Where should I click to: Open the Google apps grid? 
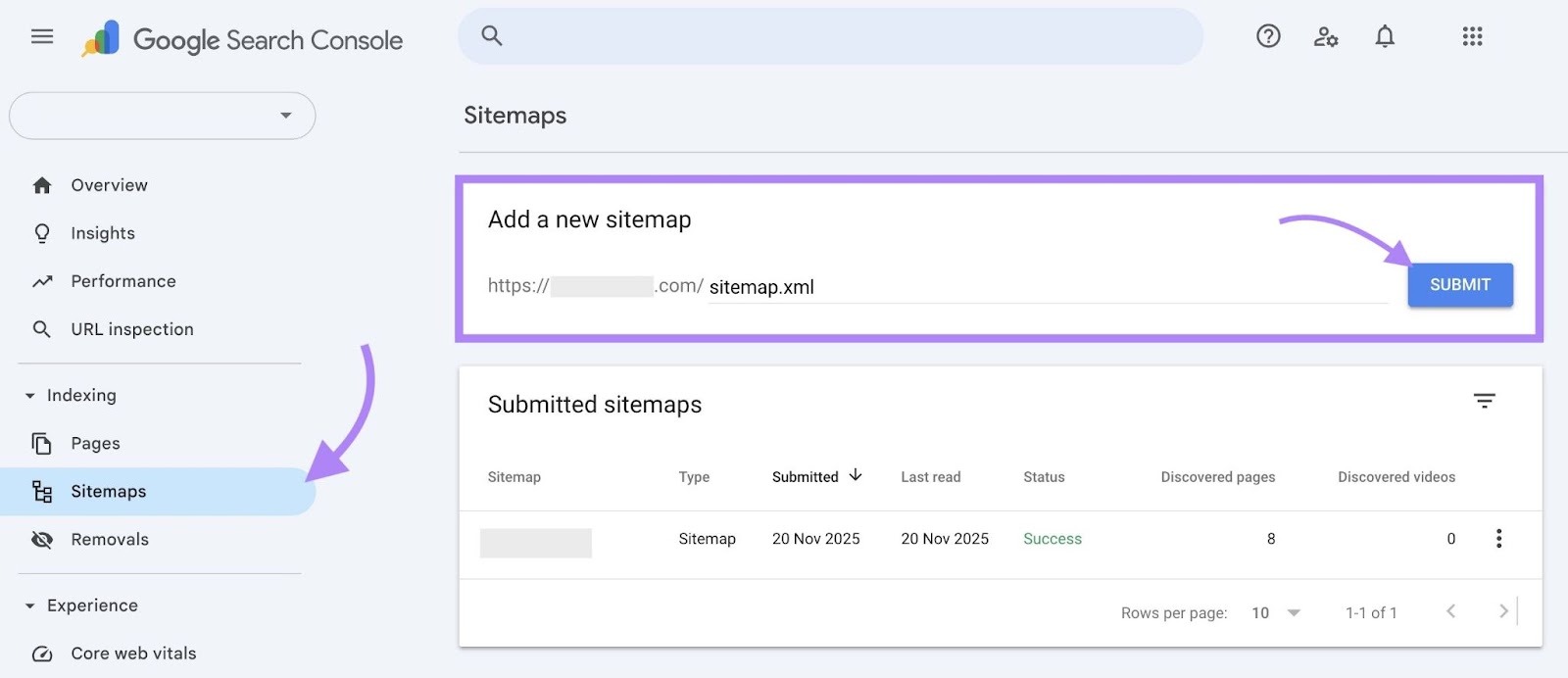1472,36
